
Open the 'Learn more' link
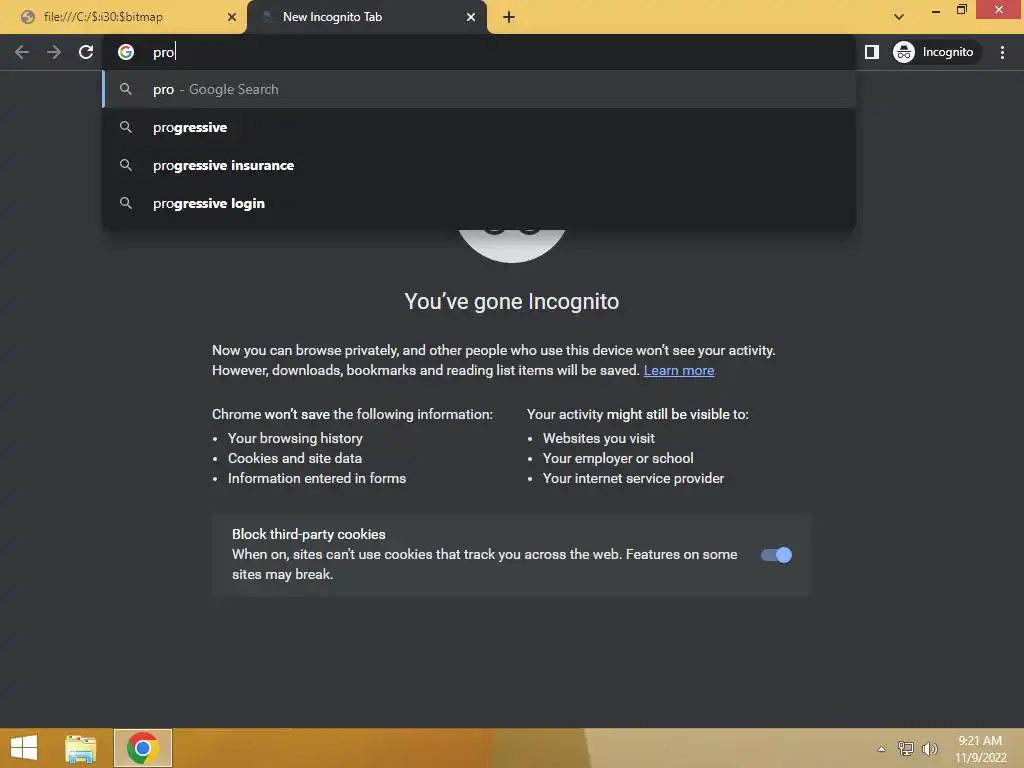point(679,370)
